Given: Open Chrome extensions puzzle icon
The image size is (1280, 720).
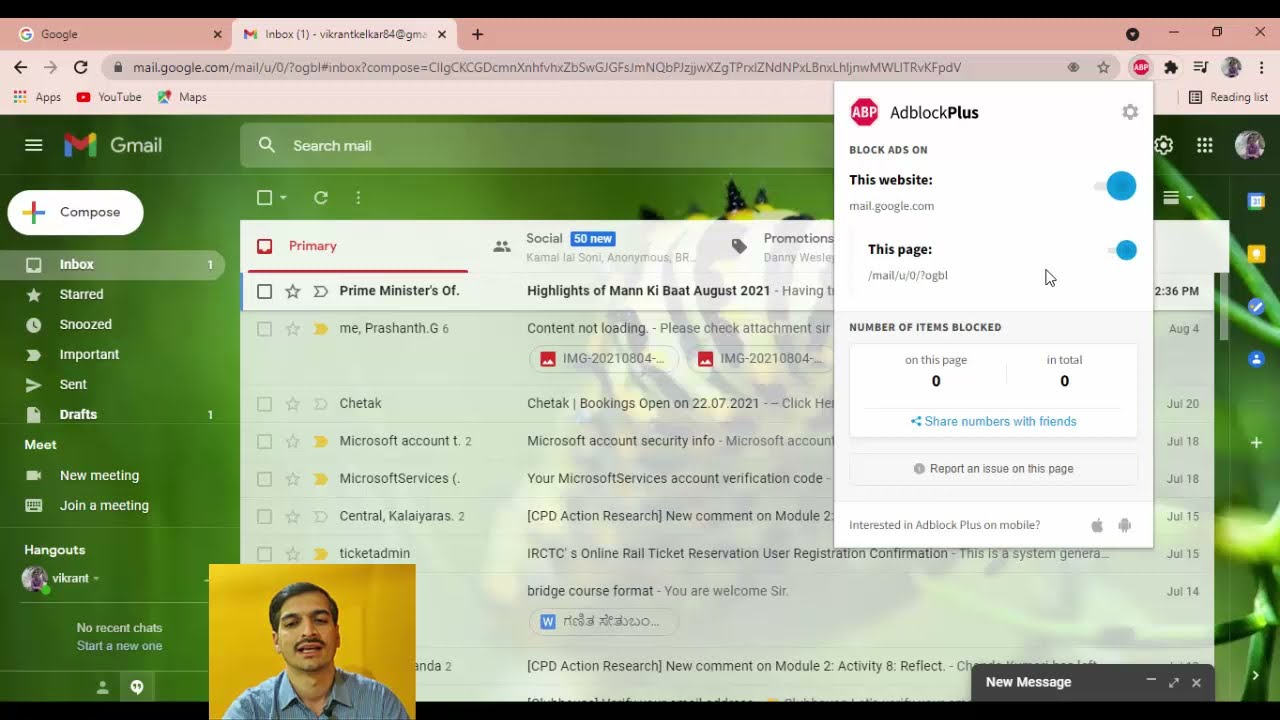Looking at the screenshot, I should click(1171, 67).
